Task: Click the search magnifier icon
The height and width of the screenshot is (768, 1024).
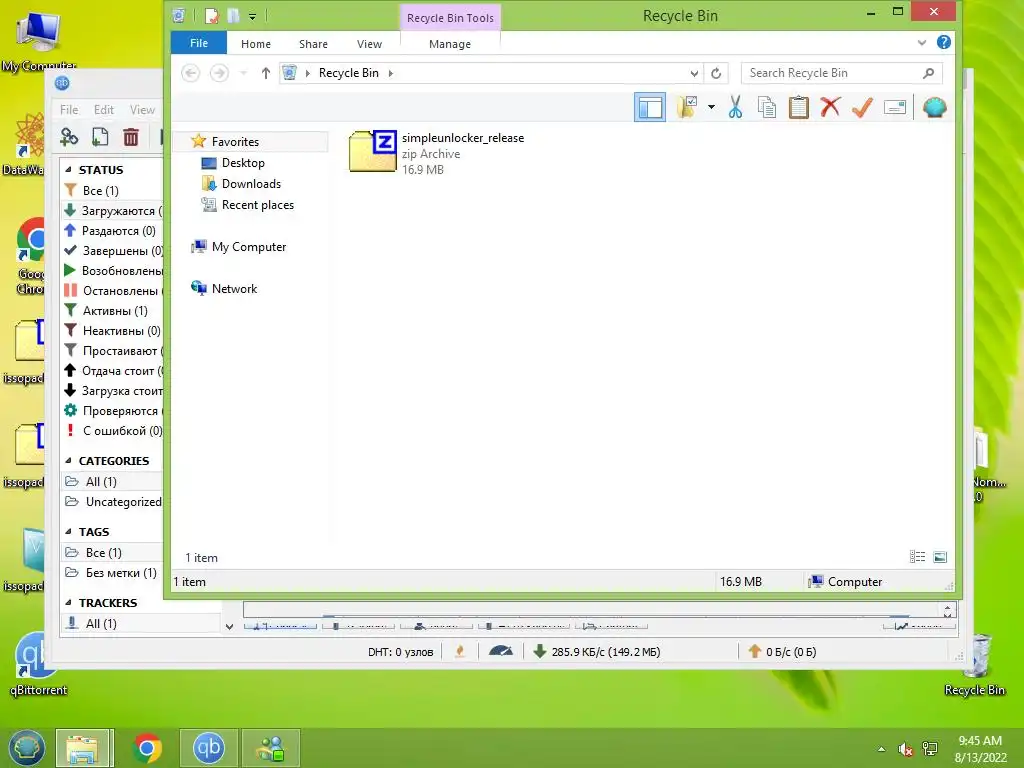Action: pyautogui.click(x=928, y=73)
